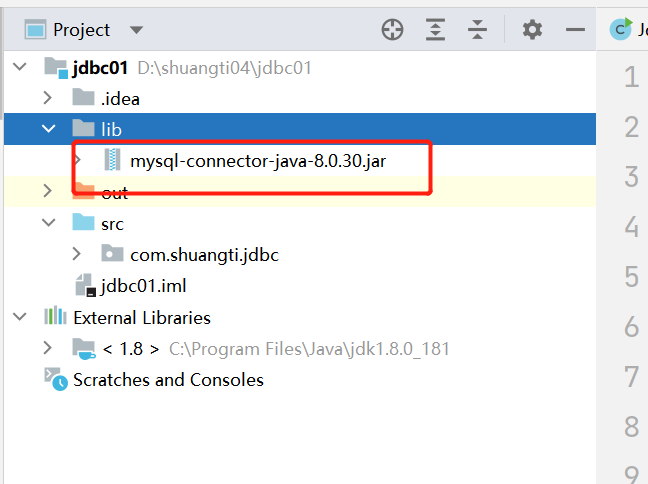Select the src folder
Screen dimensions: 648x484
(112, 223)
